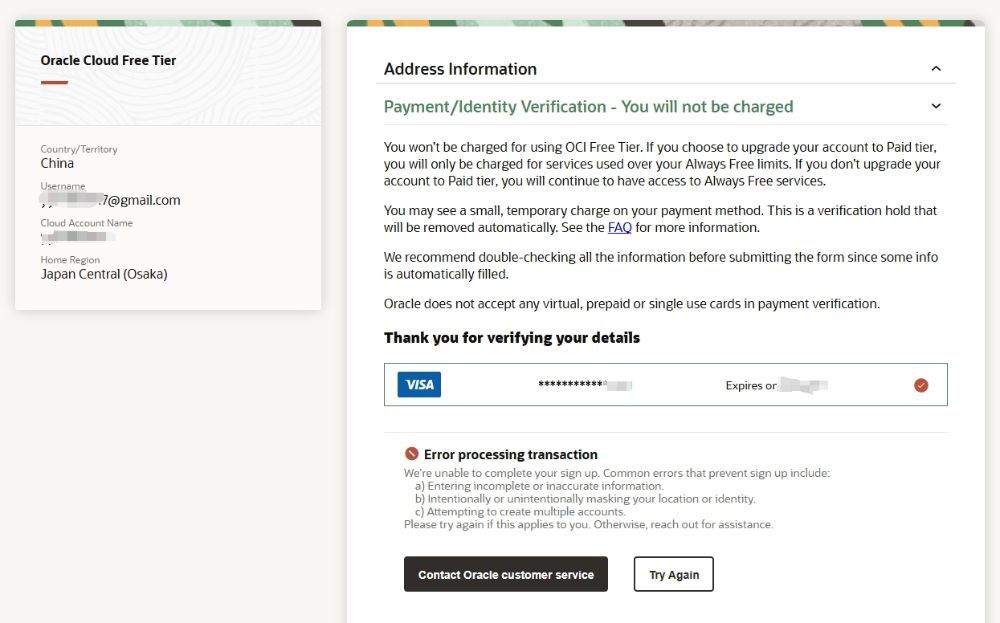
Task: Click the red underline accent below the Free Tier title
Action: (54, 82)
